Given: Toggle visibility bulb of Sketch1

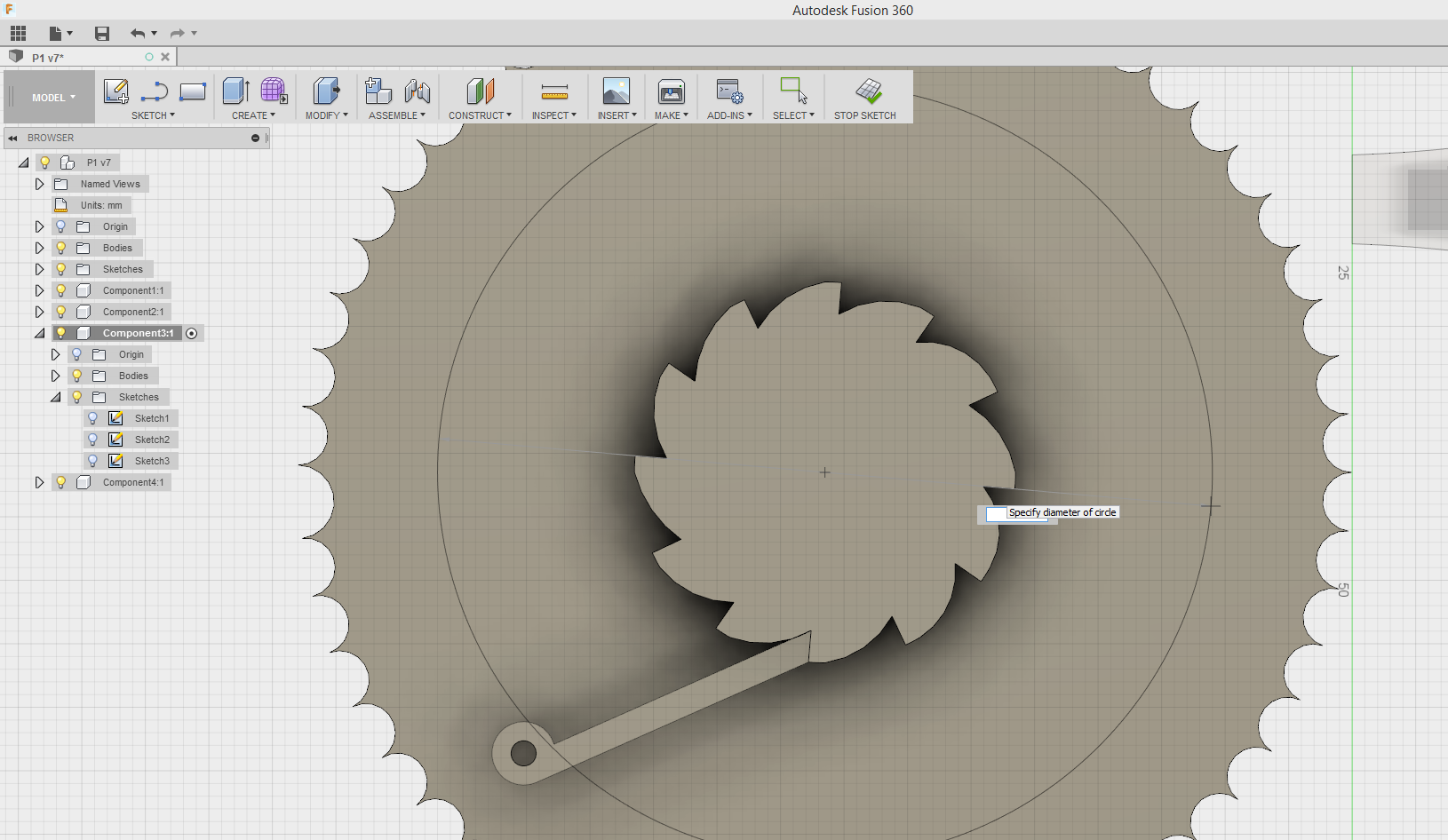Looking at the screenshot, I should (92, 418).
